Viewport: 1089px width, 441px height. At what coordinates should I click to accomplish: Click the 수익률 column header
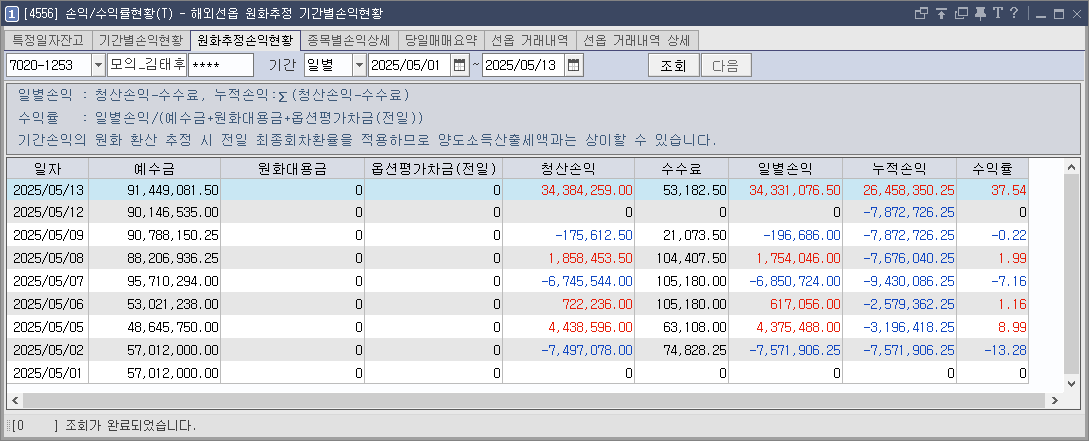point(992,169)
